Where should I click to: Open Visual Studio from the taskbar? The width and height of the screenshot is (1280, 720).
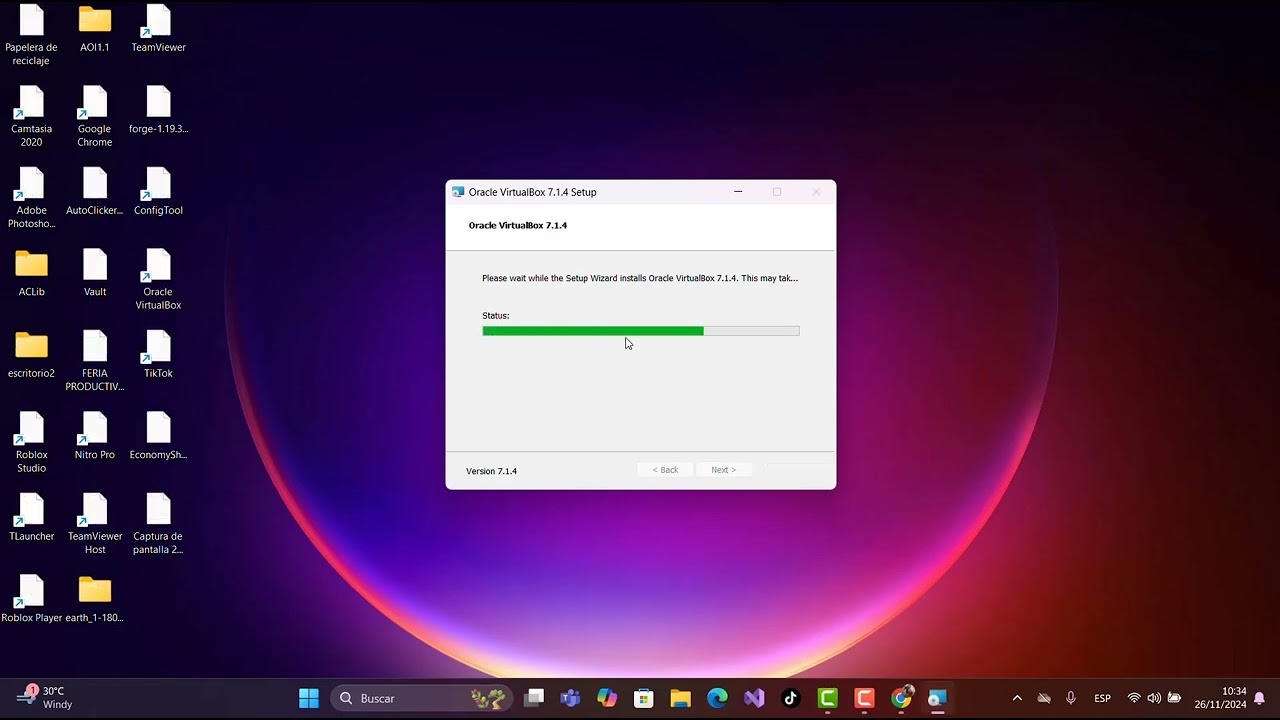[x=754, y=698]
